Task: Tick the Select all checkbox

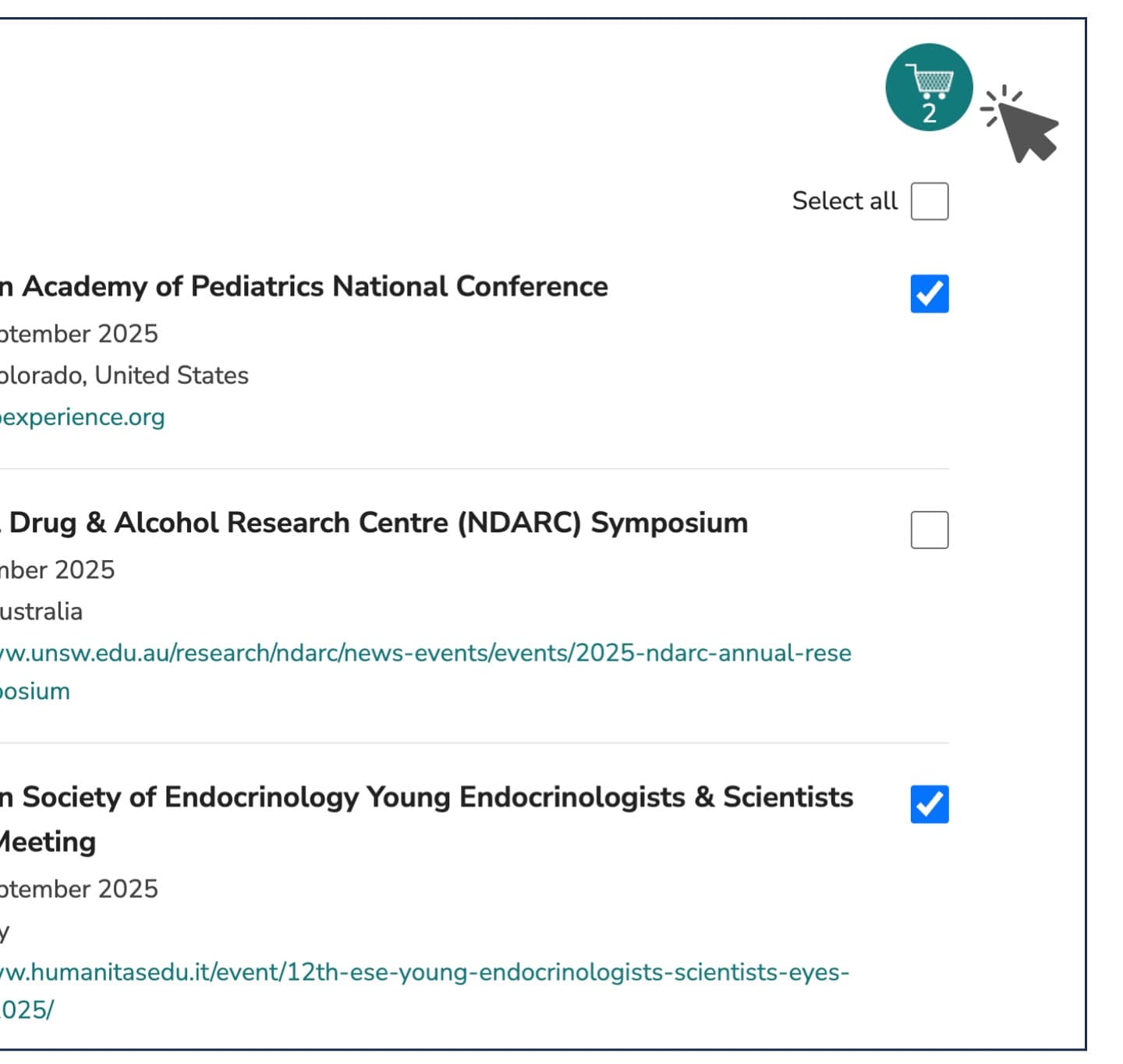Action: click(x=930, y=201)
